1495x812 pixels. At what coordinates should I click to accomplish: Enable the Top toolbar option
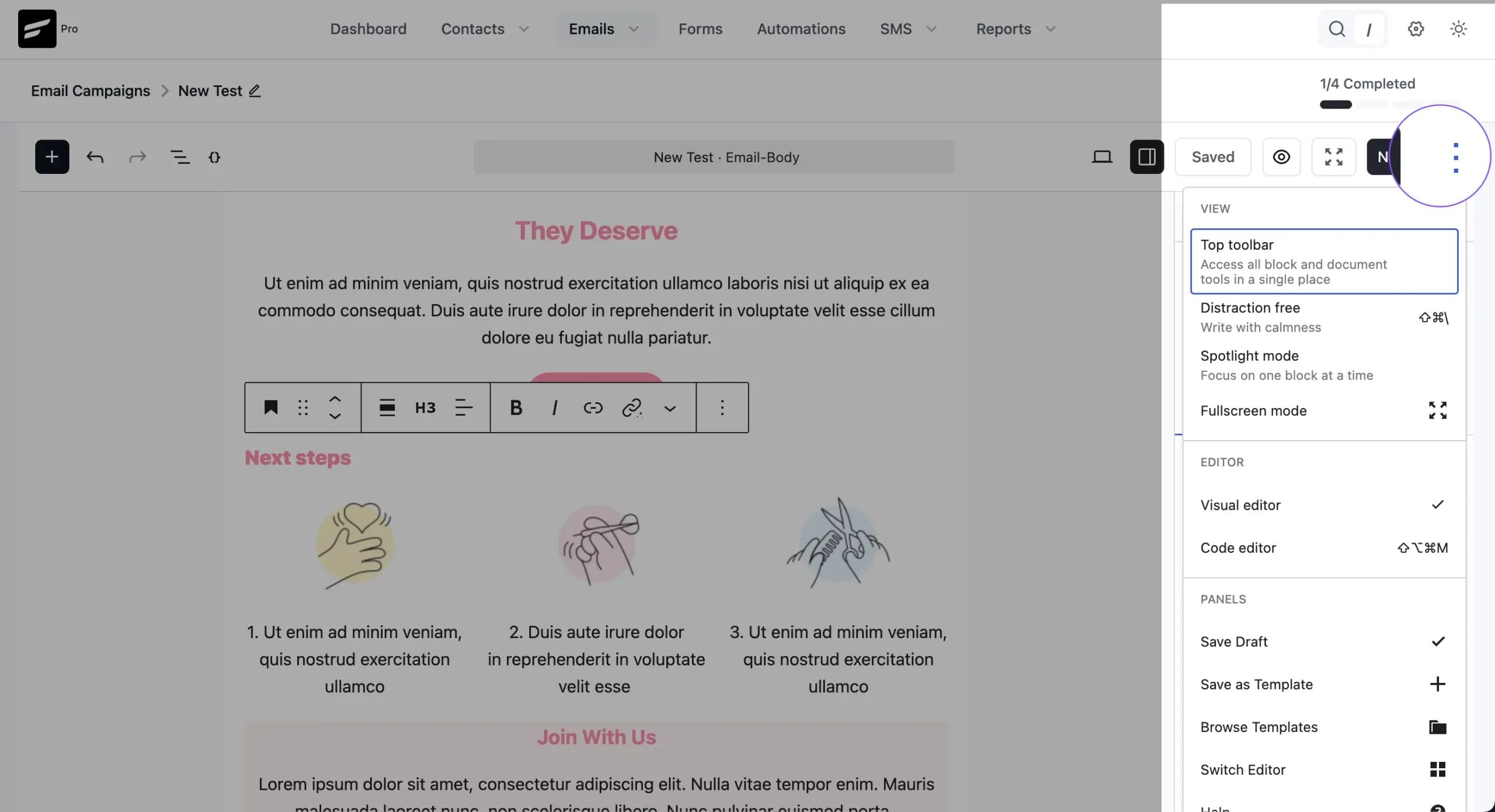[1324, 261]
